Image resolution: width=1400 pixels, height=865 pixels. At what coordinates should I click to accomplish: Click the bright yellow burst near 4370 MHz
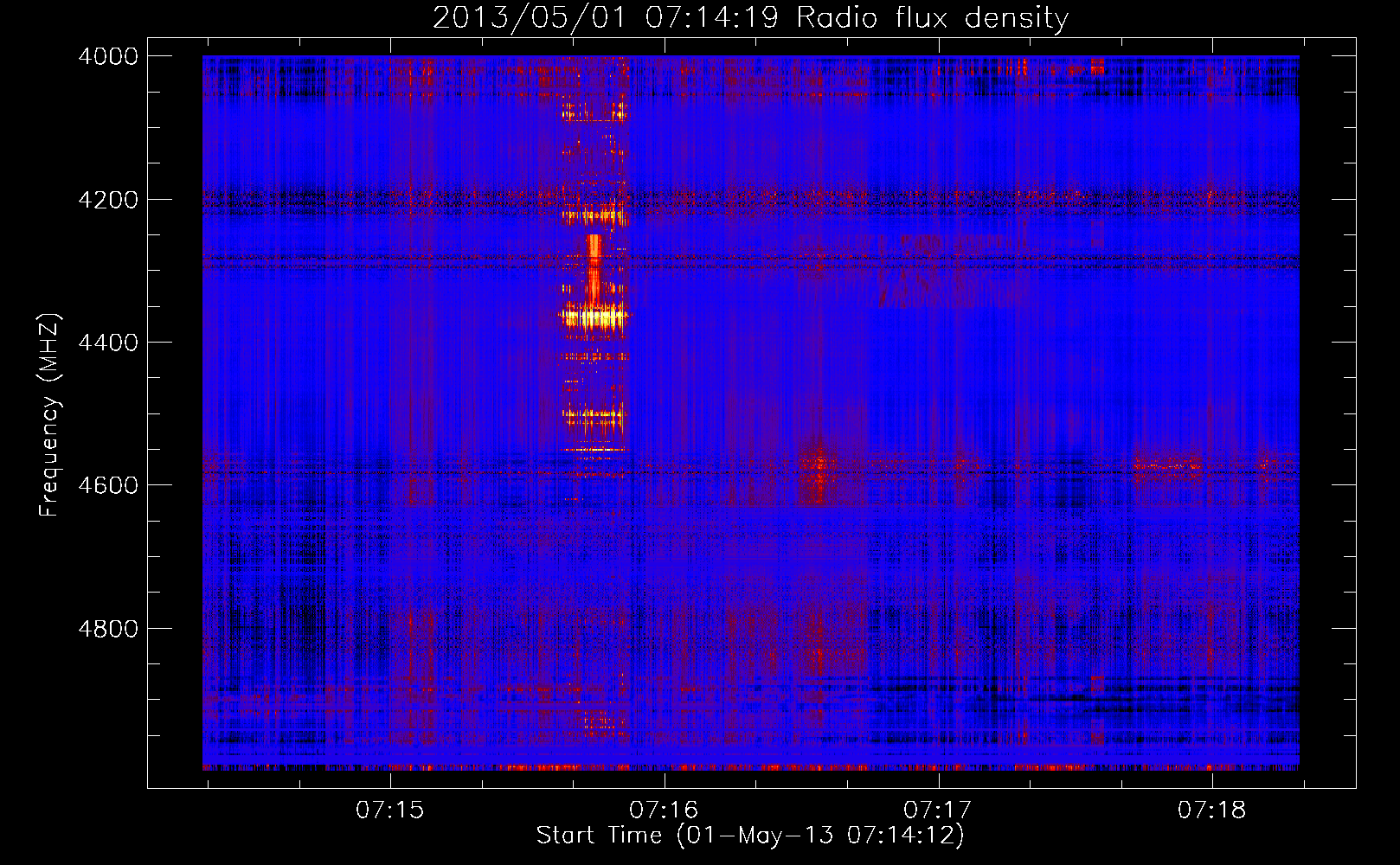[x=594, y=317]
